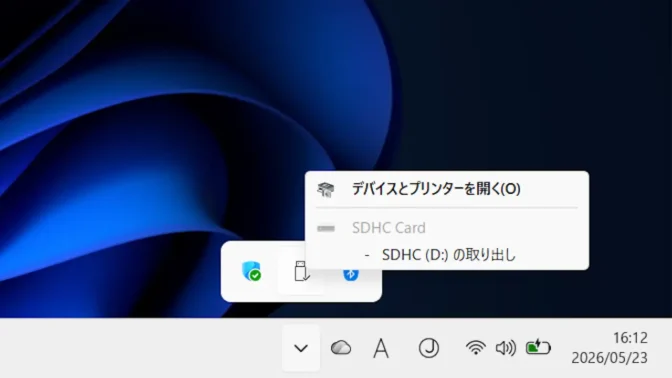Choose SDHC (D:) の取り出し to eject card
672x378 pixels.
pos(447,255)
